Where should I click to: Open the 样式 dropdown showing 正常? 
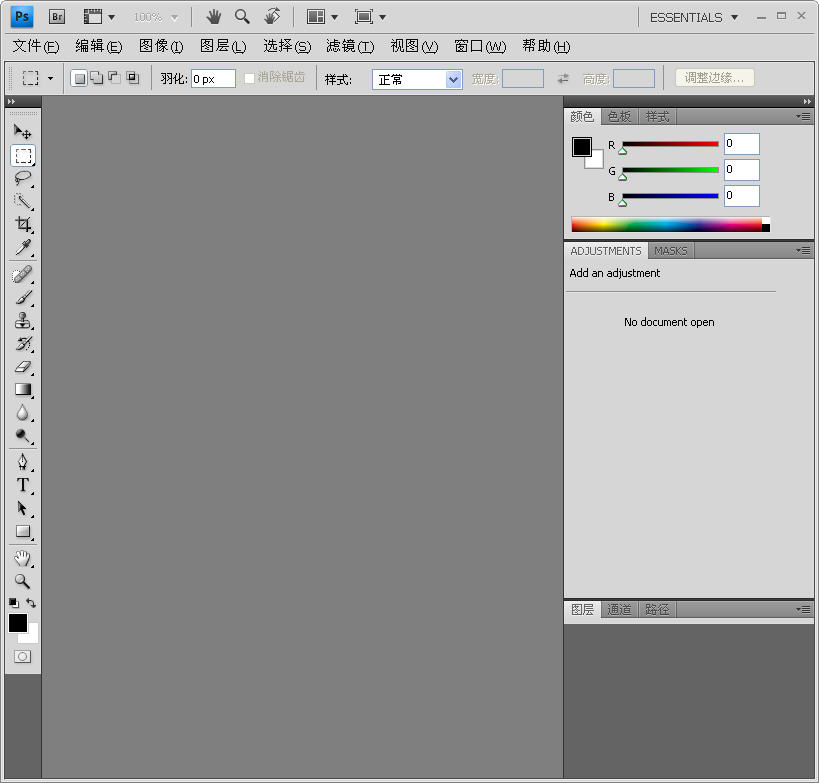pyautogui.click(x=416, y=78)
